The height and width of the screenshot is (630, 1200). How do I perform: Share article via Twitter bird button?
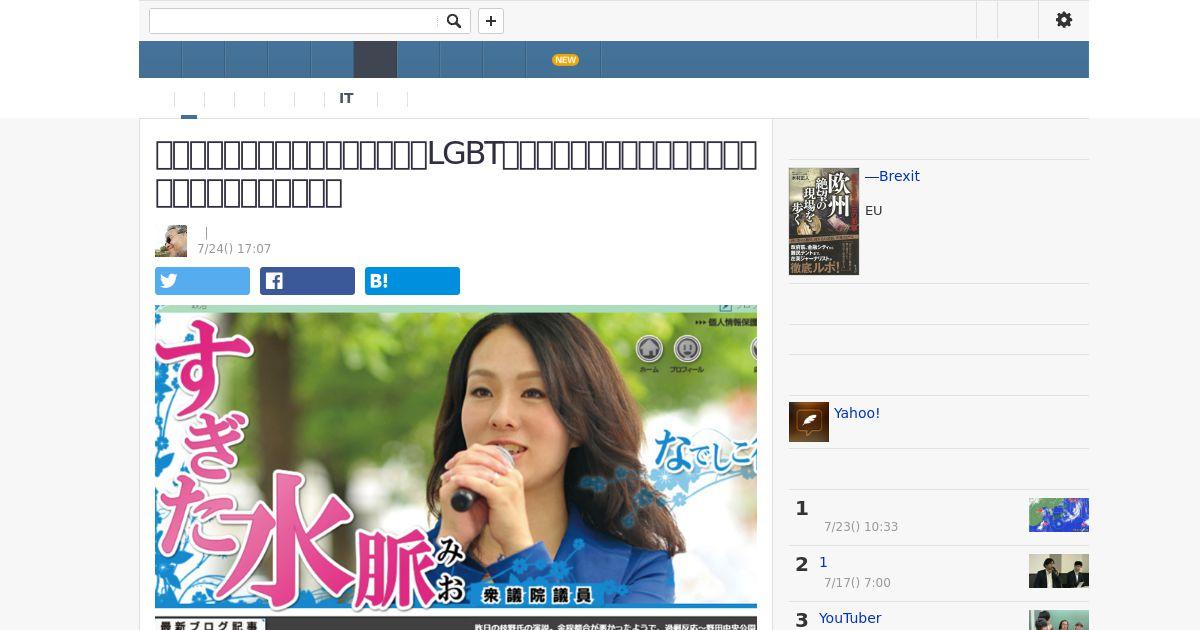(x=202, y=281)
